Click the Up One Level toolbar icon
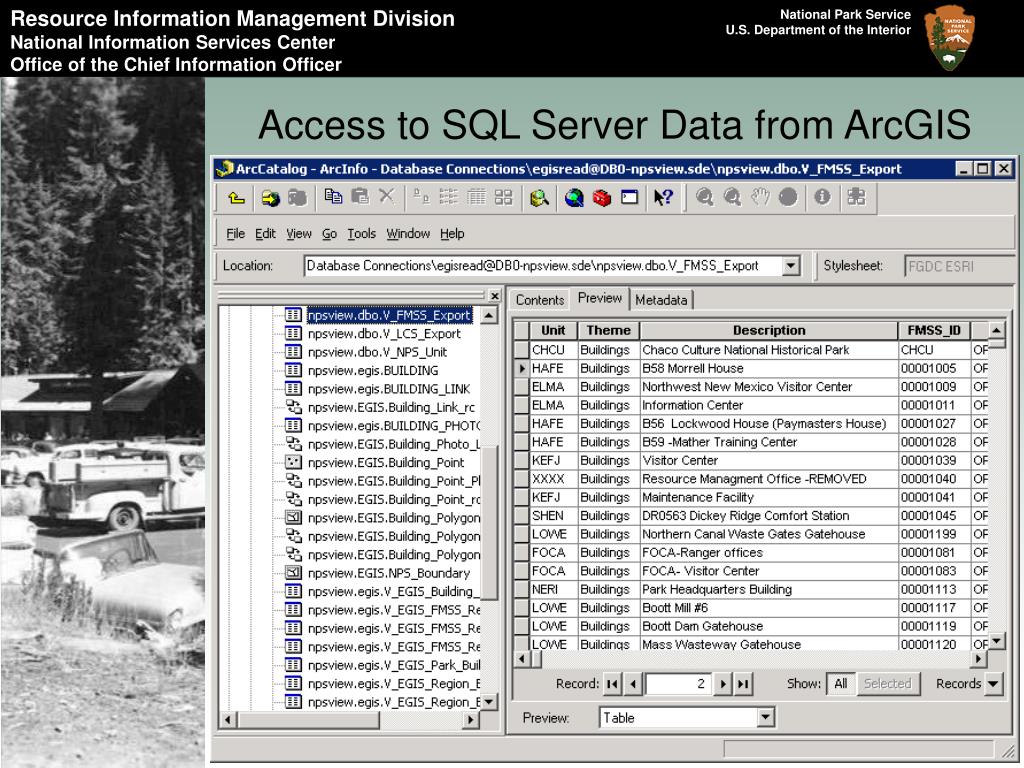 [236, 198]
